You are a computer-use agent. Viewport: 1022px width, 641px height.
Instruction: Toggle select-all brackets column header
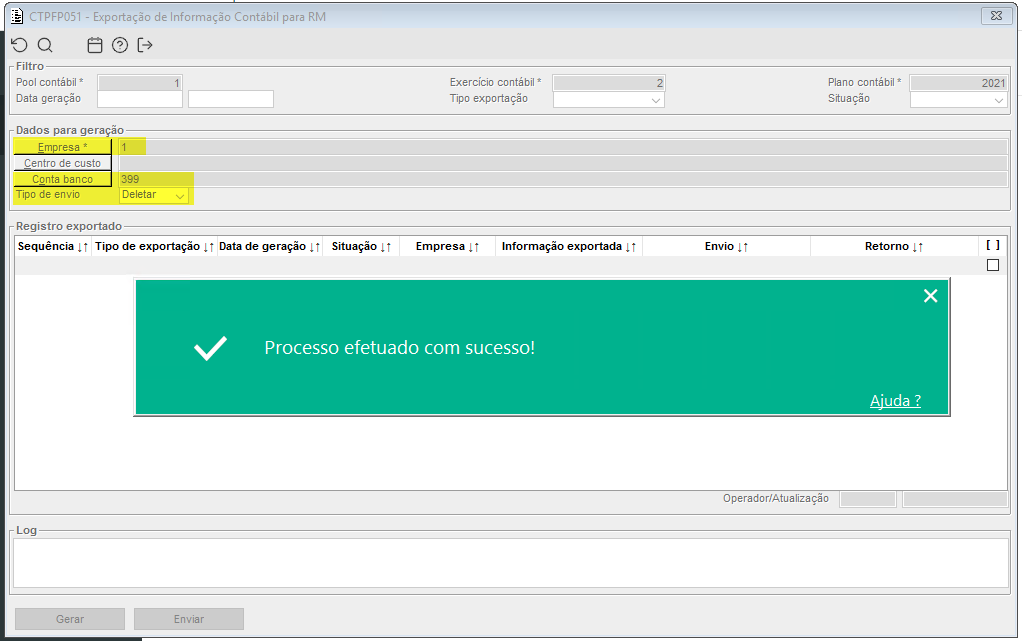coord(993,245)
